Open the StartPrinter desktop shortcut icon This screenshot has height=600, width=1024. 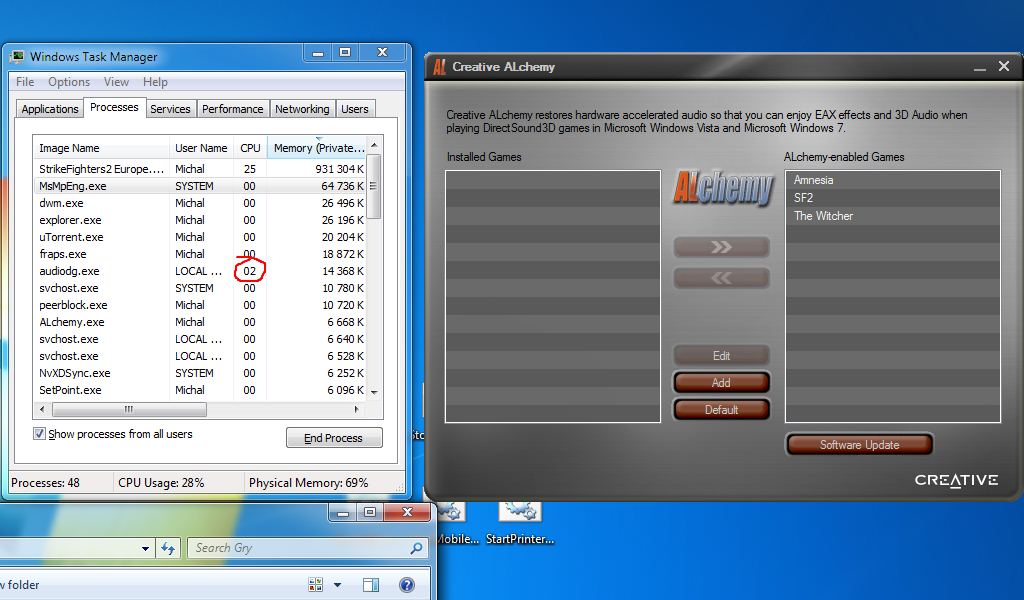520,511
